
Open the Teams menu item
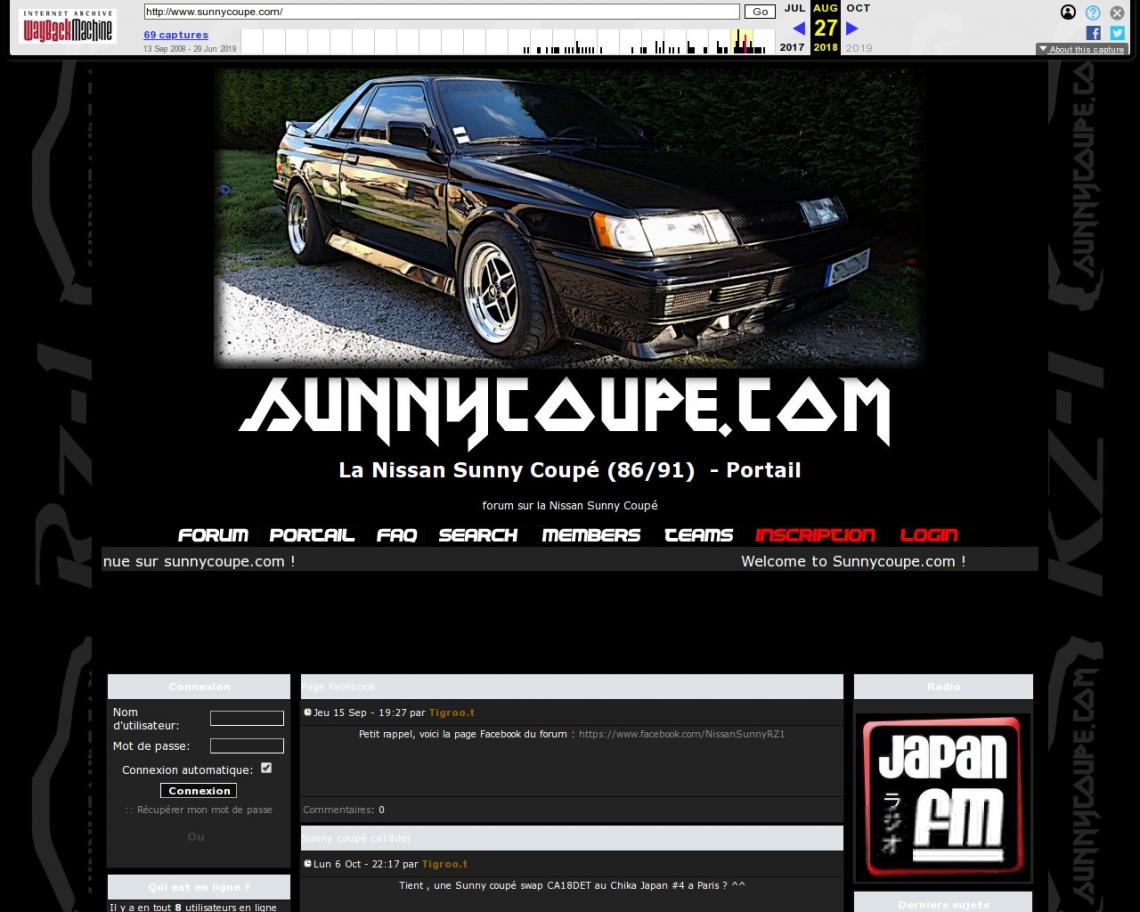pyautogui.click(x=699, y=535)
